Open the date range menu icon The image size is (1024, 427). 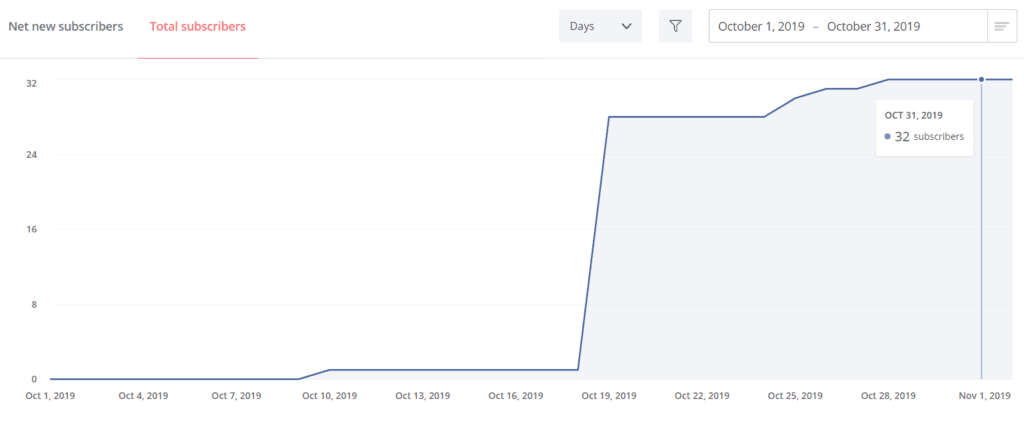click(x=1002, y=26)
